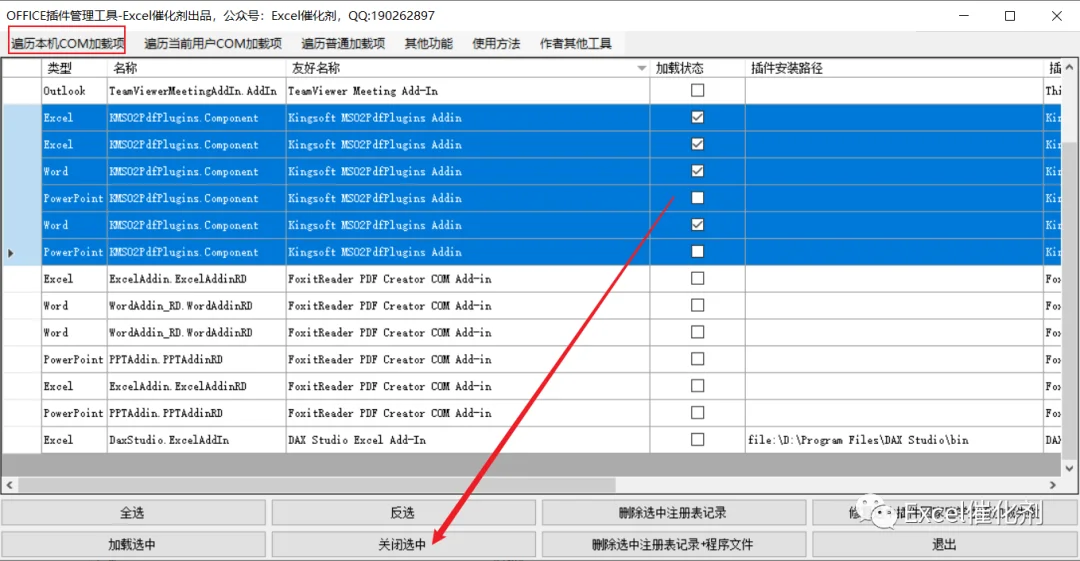The height and width of the screenshot is (561, 1080).
Task: Select the file:\D:\Program Files\DAX Studio\bin path cell
Action: click(894, 440)
